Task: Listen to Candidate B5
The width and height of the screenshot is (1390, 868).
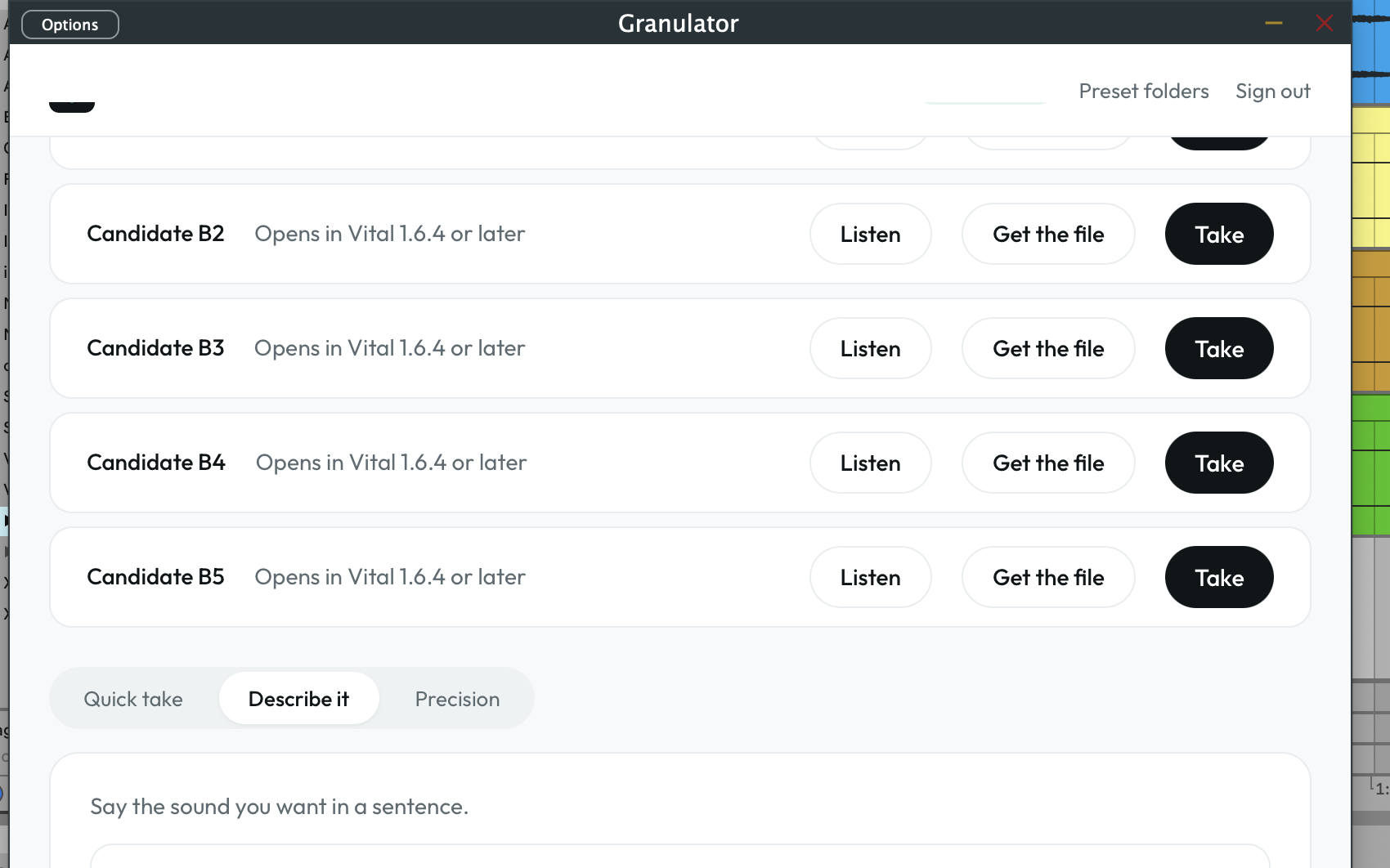Action: (x=870, y=577)
